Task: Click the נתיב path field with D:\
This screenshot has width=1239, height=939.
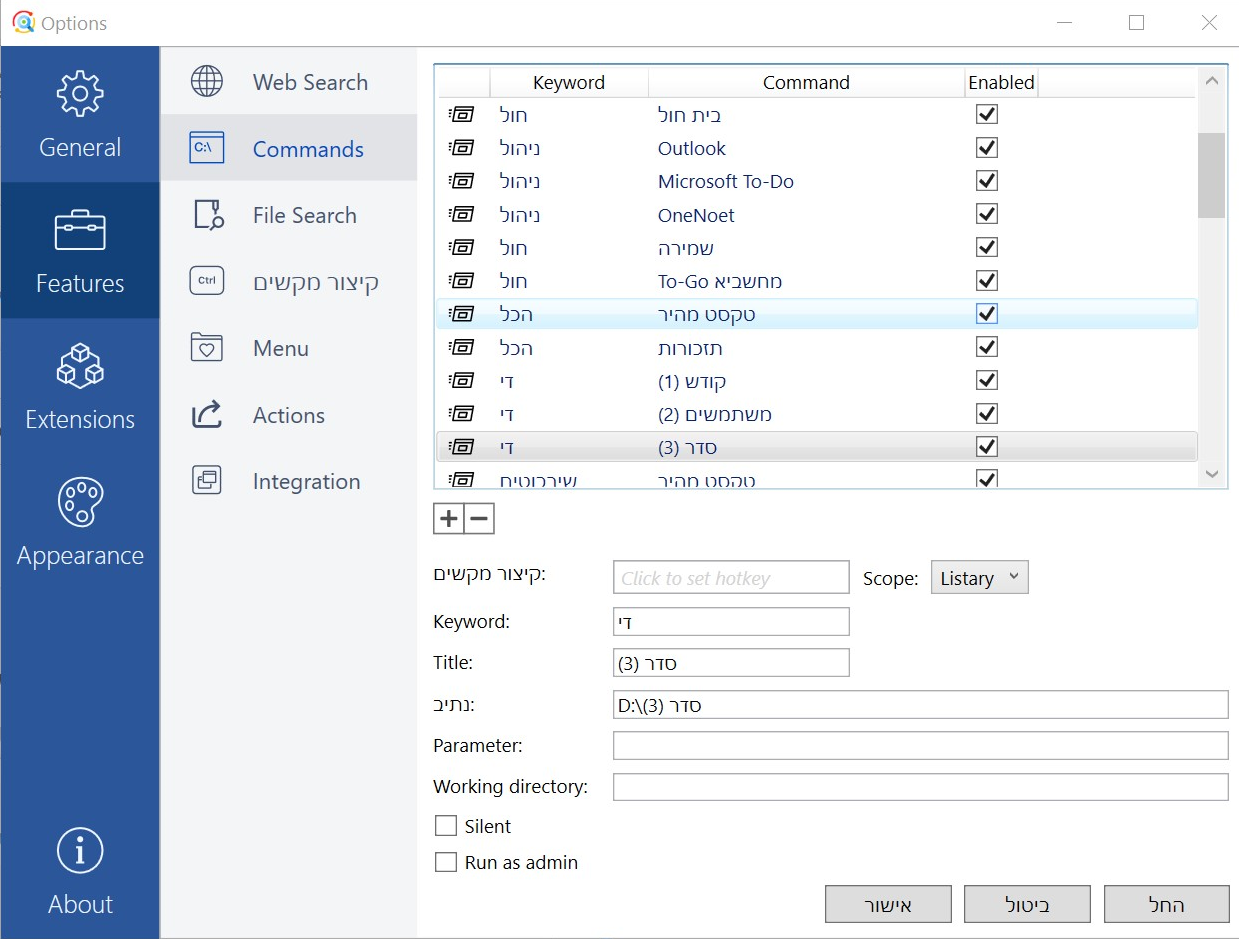Action: point(920,704)
